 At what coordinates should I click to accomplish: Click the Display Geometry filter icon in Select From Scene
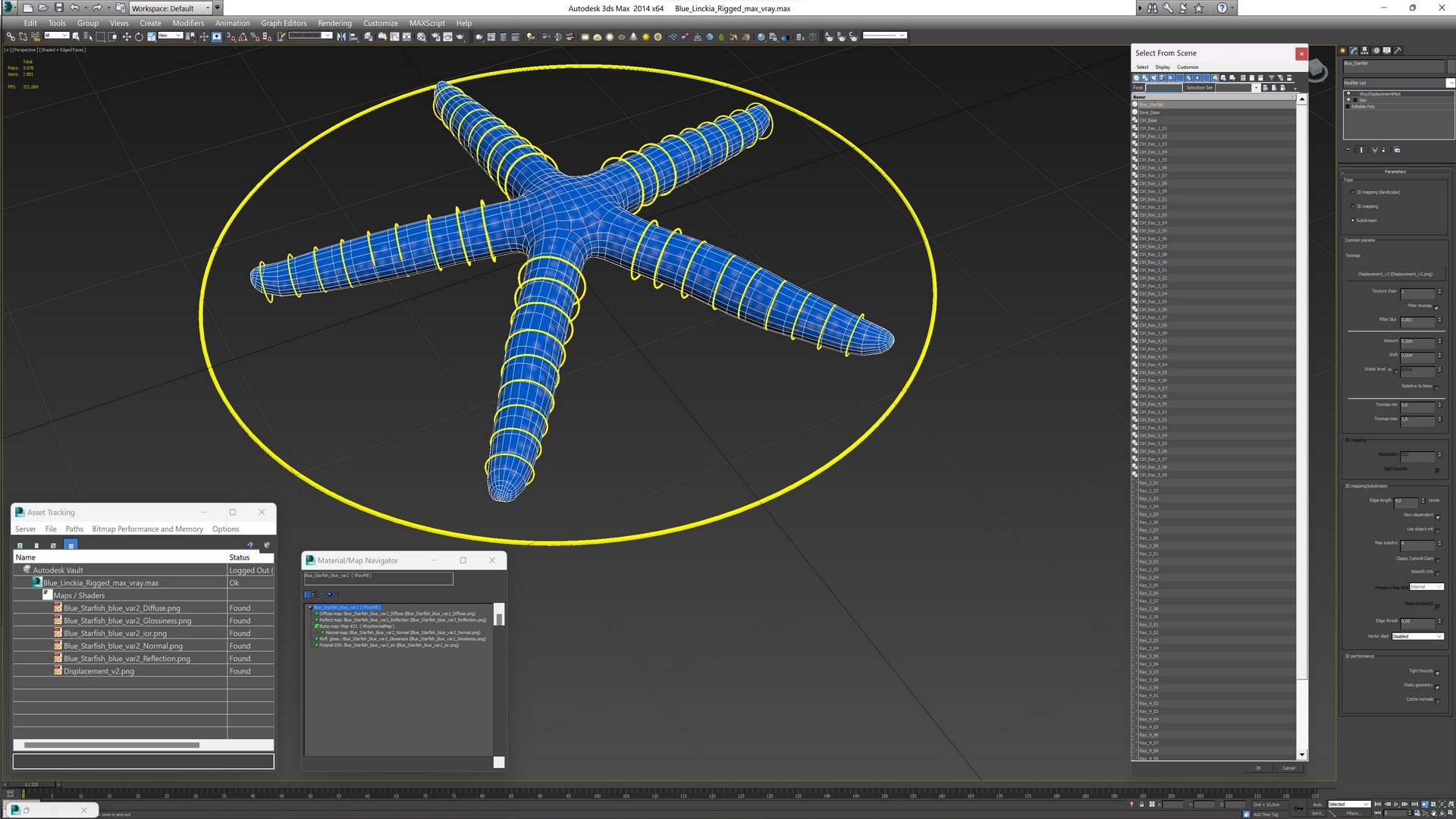pos(1137,77)
